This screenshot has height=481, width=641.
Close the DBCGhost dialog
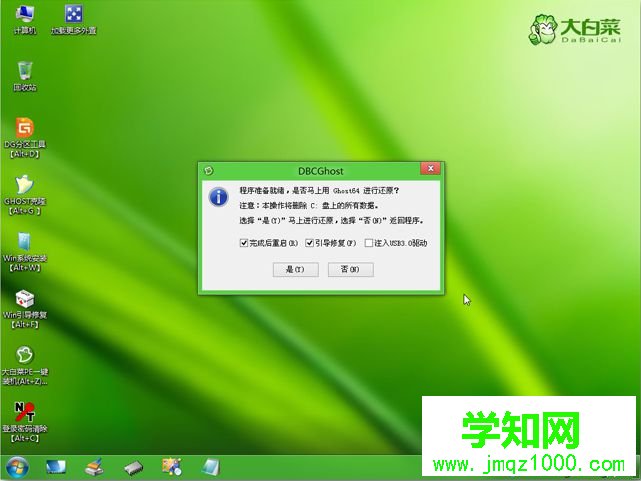(430, 168)
